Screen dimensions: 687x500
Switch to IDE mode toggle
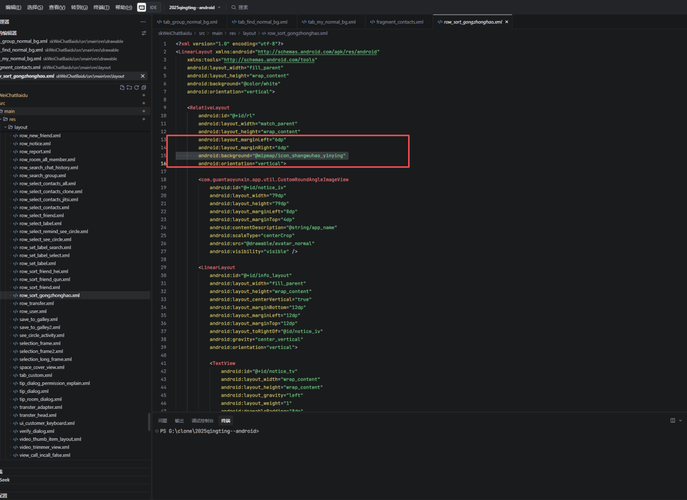pos(153,7)
